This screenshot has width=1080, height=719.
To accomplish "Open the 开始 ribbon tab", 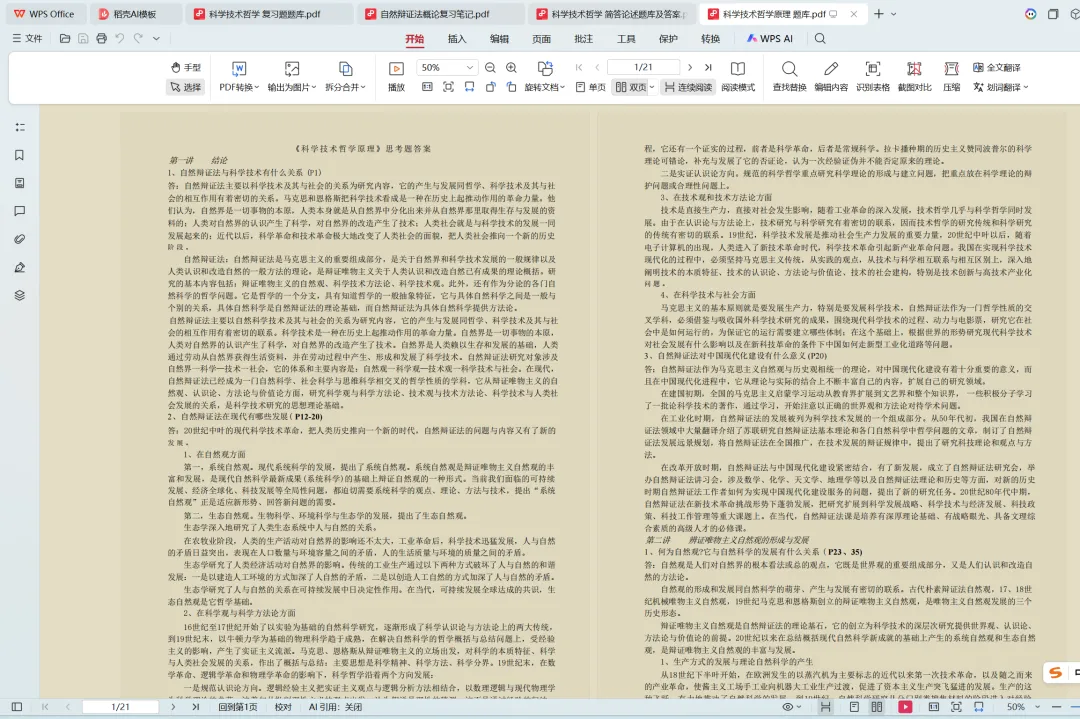I will coord(415,39).
